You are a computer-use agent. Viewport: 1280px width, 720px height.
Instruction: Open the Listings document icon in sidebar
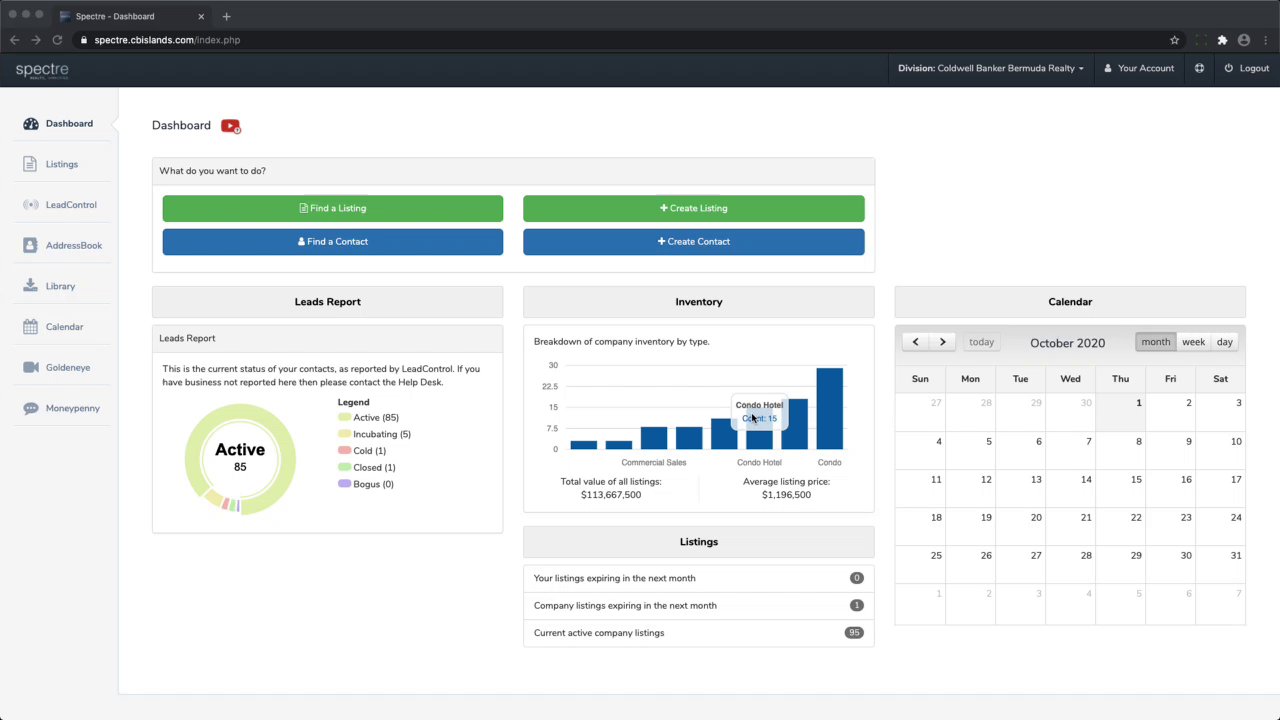pos(30,164)
